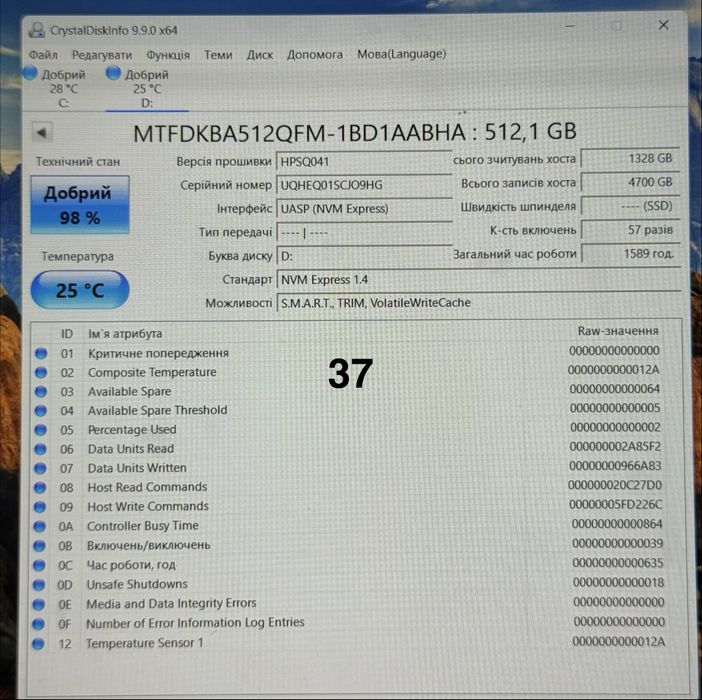
Task: Click the 25 °C temperature button
Action: 80,290
